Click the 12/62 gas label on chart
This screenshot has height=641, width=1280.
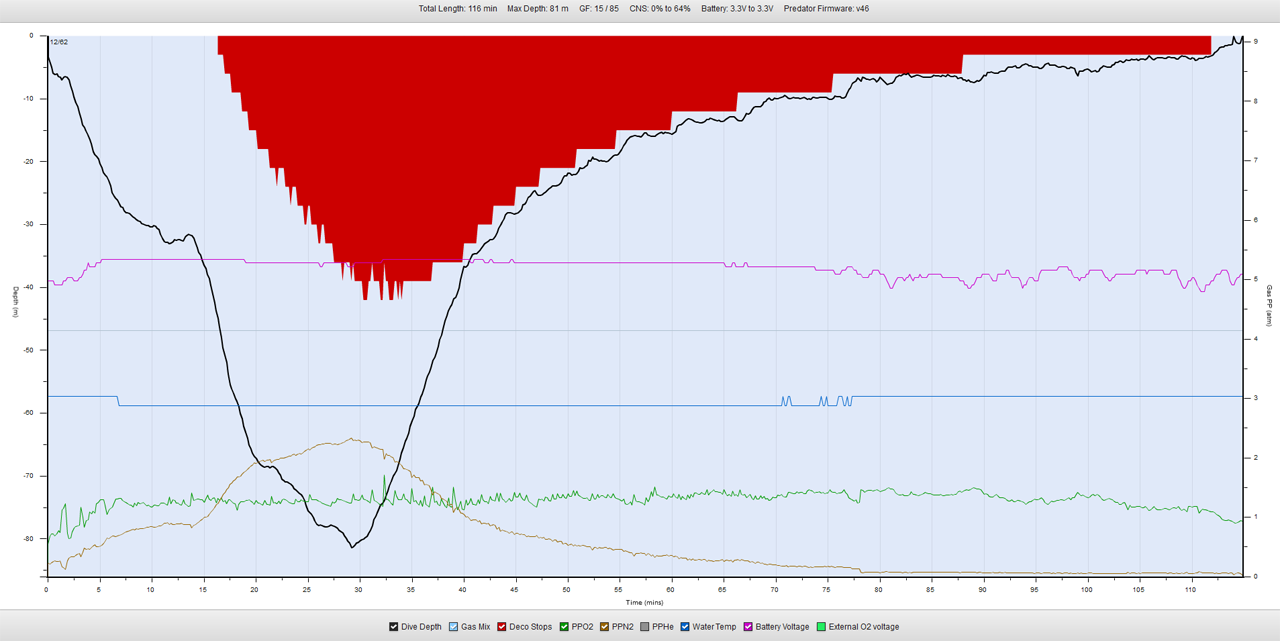pyautogui.click(x=58, y=42)
